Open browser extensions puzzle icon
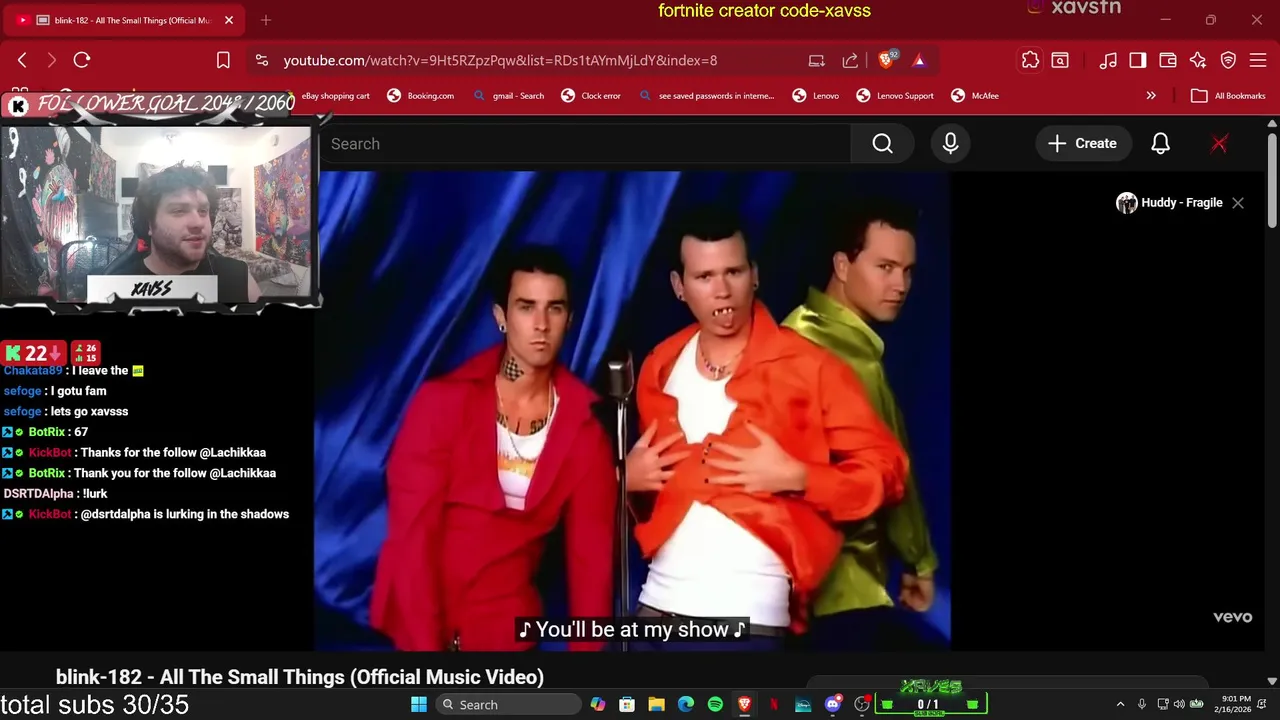 (x=1030, y=60)
